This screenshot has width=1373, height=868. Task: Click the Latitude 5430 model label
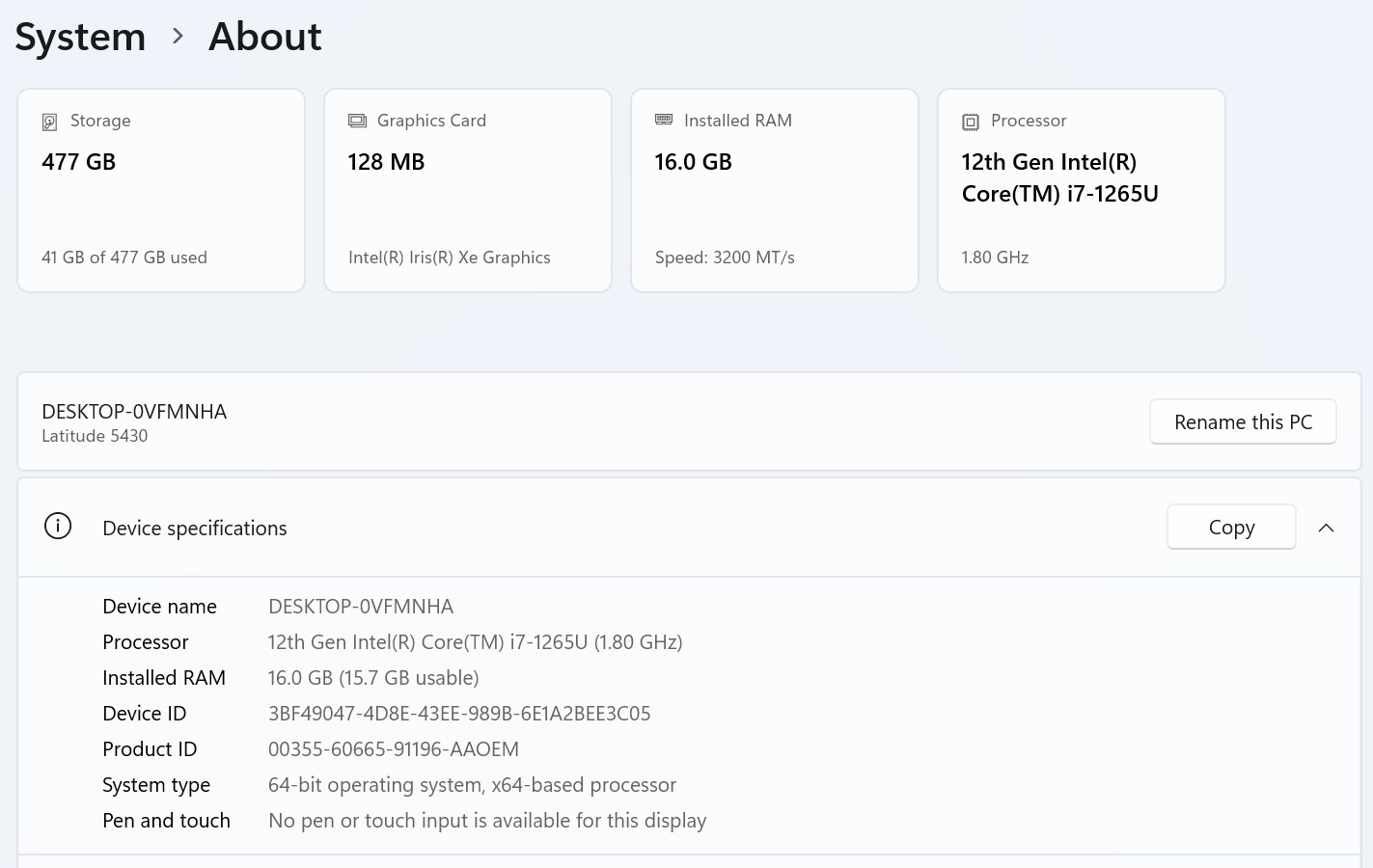click(x=95, y=436)
